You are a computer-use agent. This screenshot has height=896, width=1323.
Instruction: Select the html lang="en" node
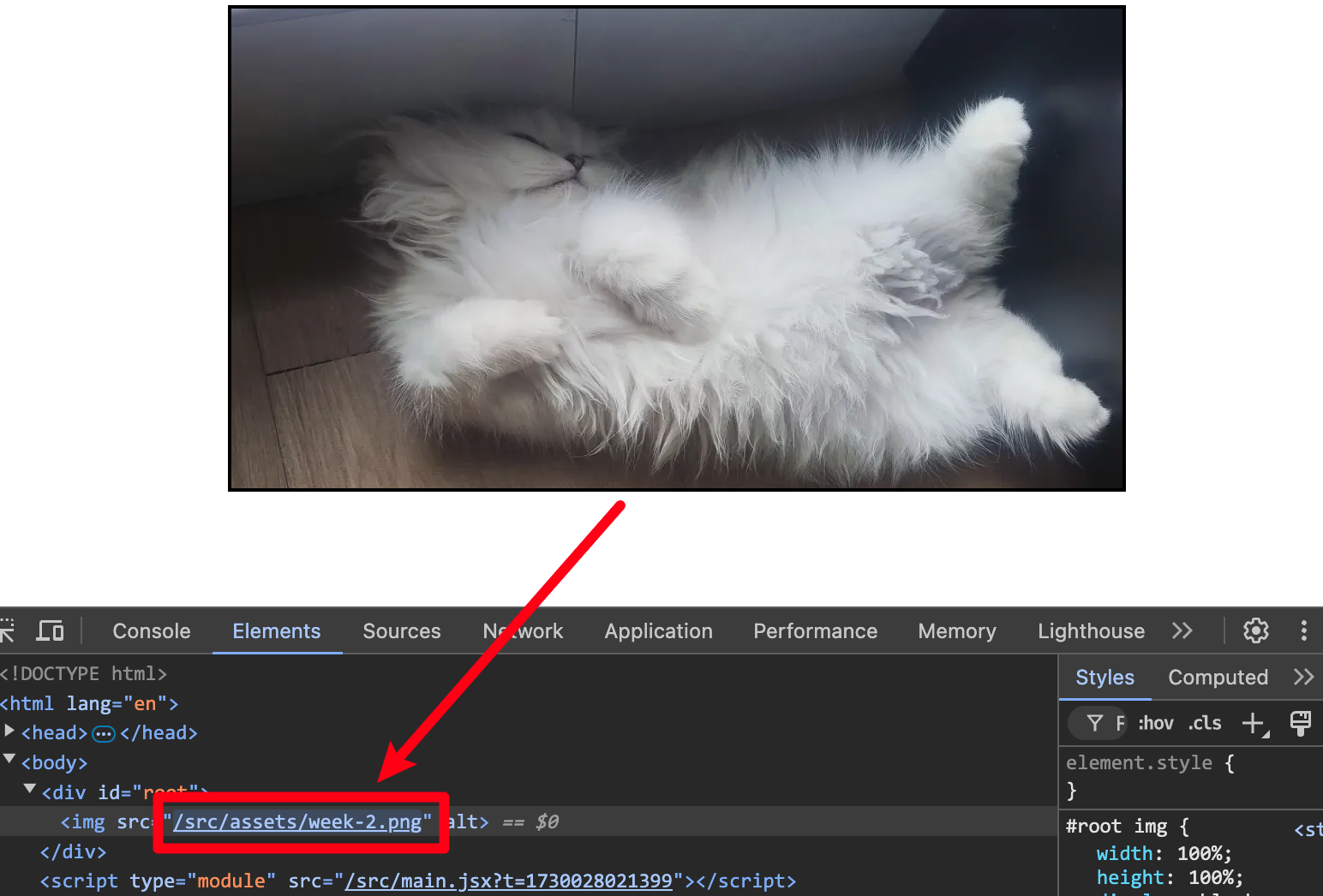(89, 704)
